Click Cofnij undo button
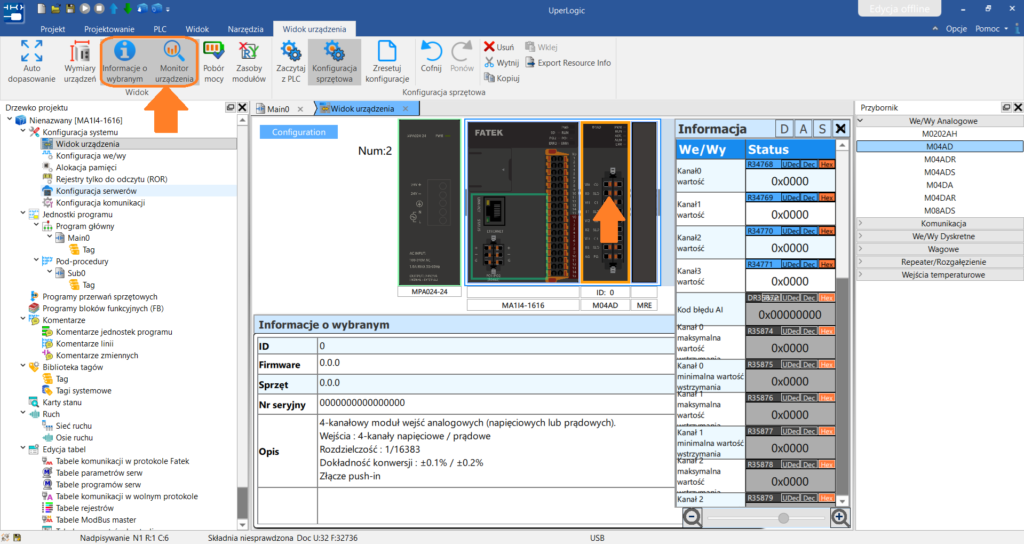This screenshot has height=544, width=1024. 431,57
